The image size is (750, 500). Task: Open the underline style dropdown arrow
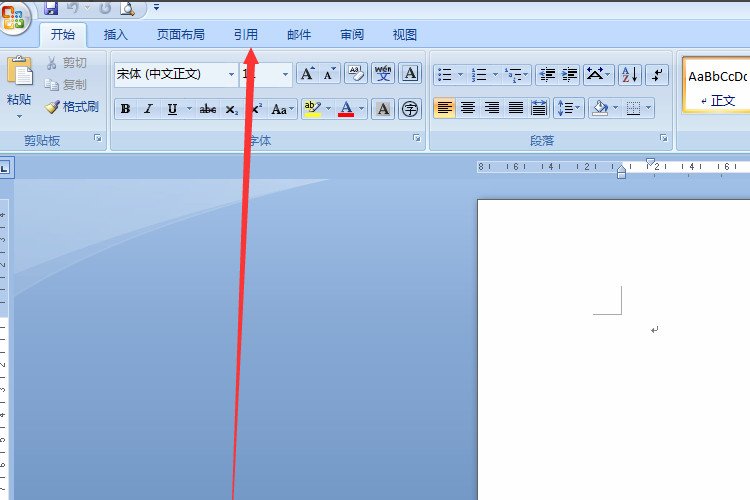tap(189, 109)
